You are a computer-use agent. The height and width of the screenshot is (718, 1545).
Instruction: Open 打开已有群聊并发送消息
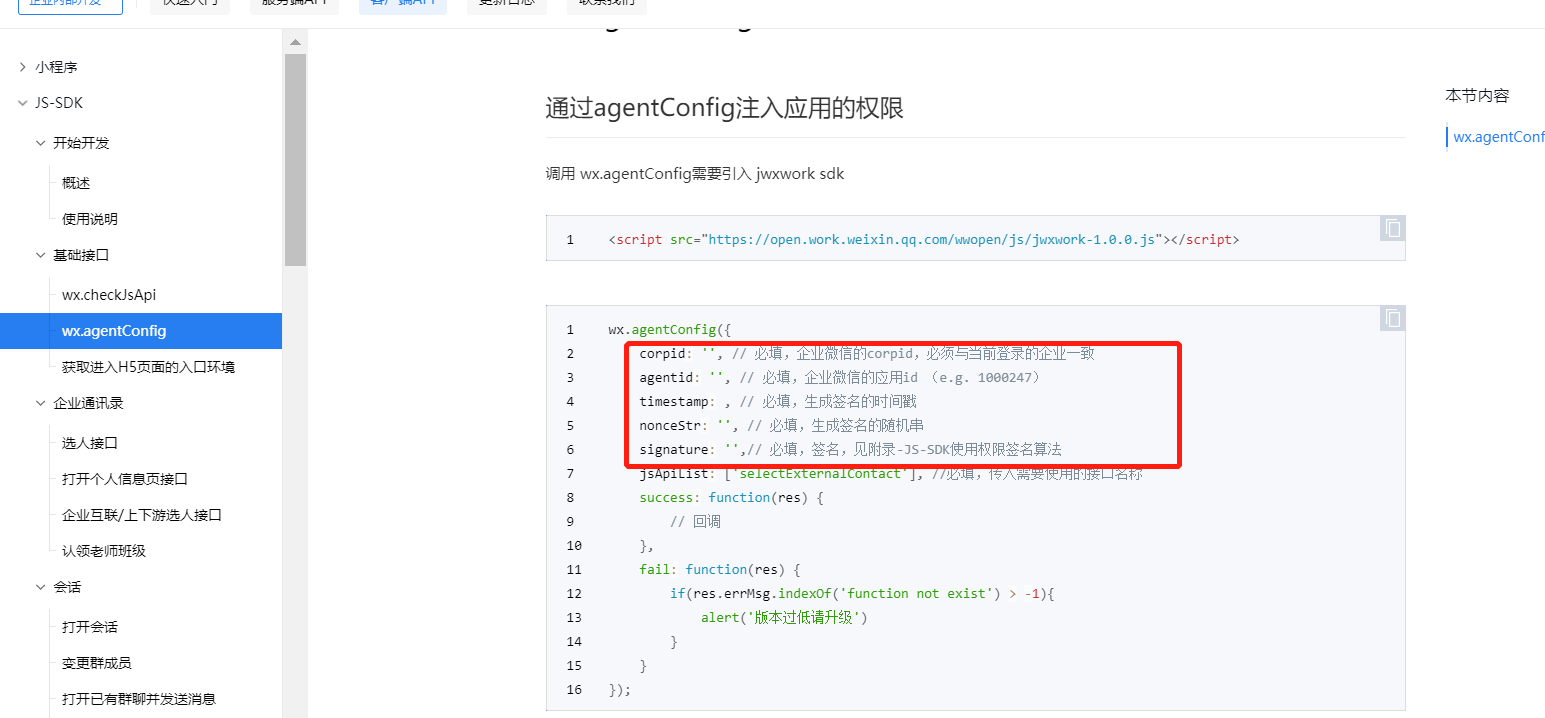click(x=139, y=699)
